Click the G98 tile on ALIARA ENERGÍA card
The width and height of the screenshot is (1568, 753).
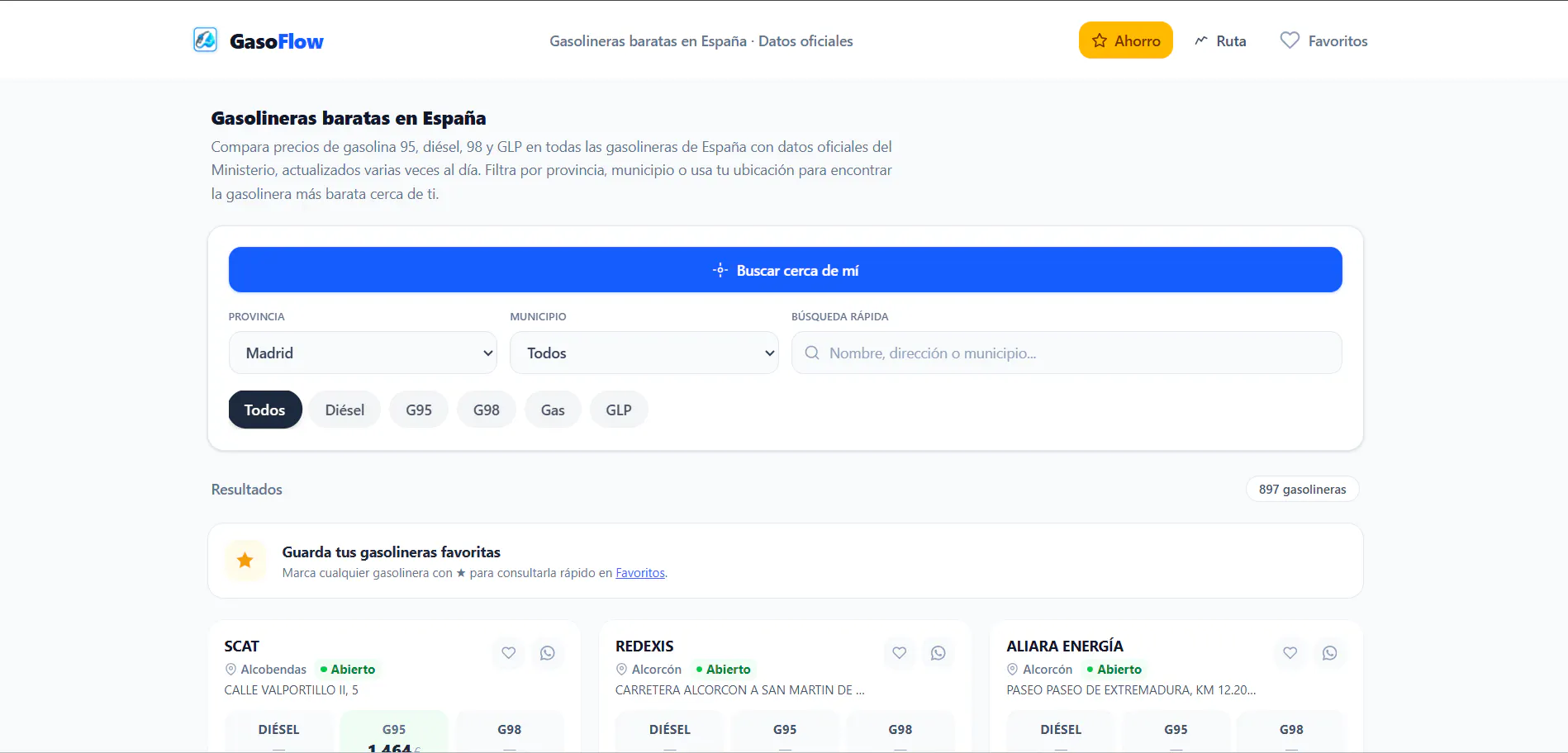tap(1291, 732)
